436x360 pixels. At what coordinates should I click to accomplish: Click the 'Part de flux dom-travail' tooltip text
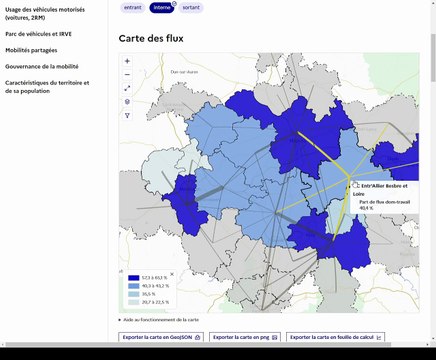(384, 202)
